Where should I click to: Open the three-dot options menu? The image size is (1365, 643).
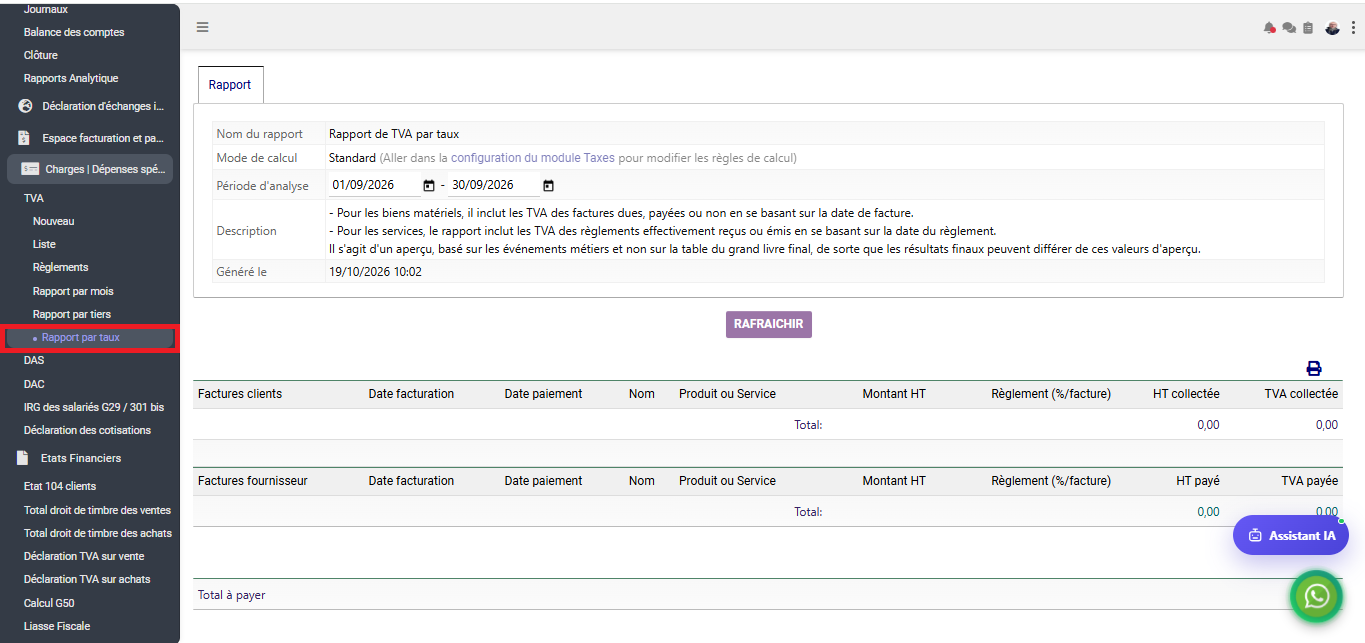tap(1353, 28)
